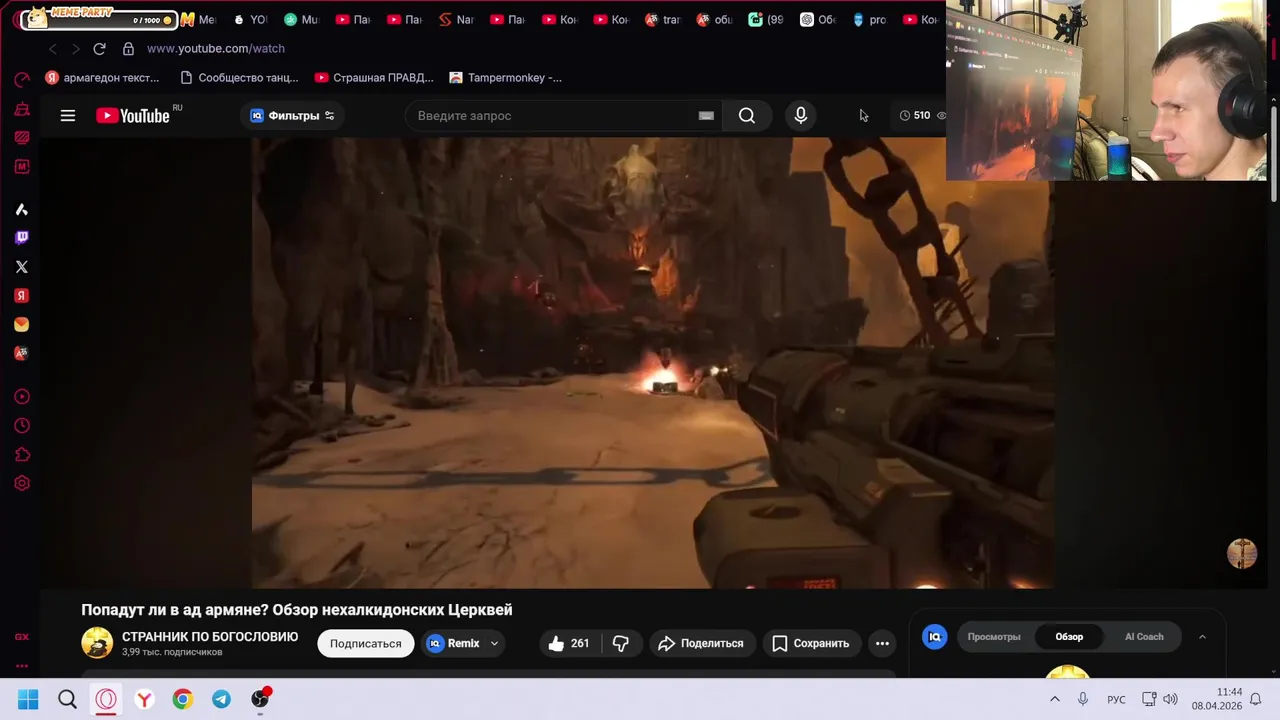1280x720 pixels.
Task: Click the GX icon in the sidebar bottom
Action: click(x=22, y=637)
